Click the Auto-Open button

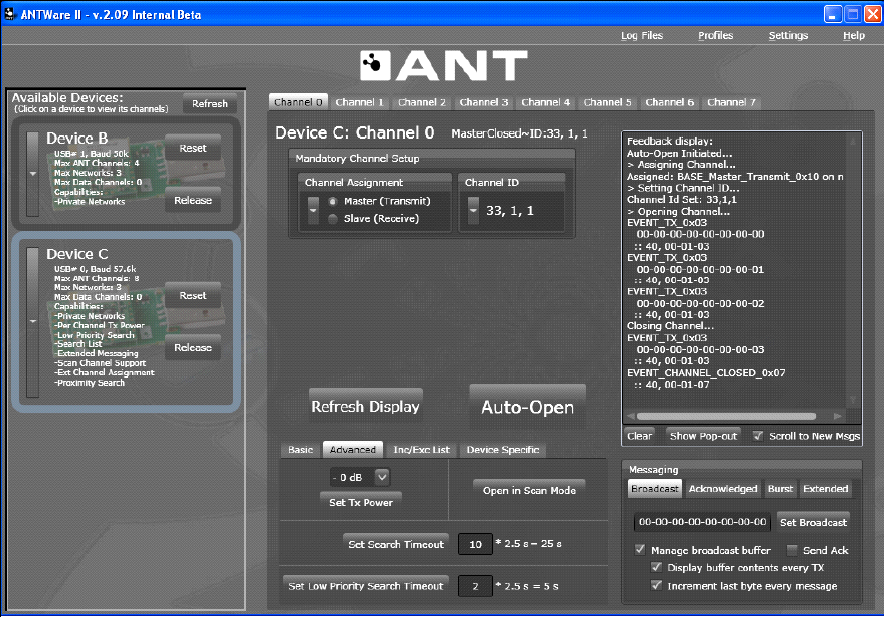point(528,407)
